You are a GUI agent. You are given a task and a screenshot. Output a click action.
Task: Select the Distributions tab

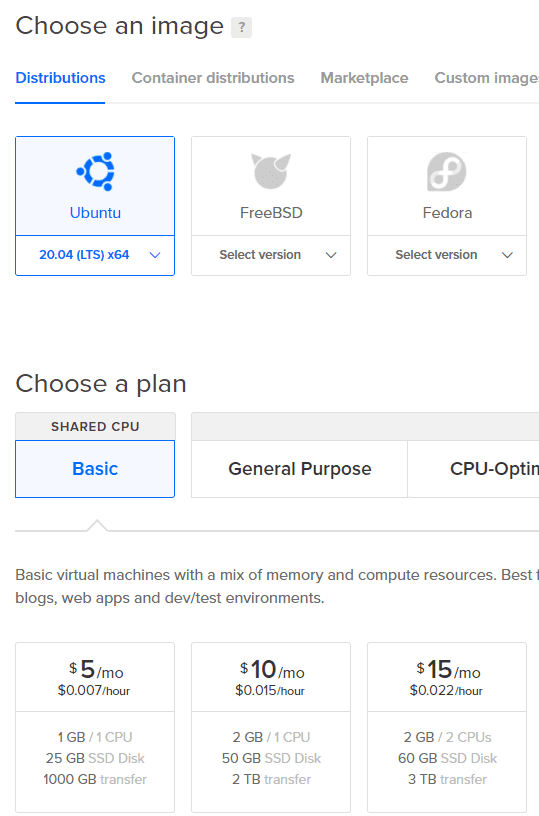point(60,78)
